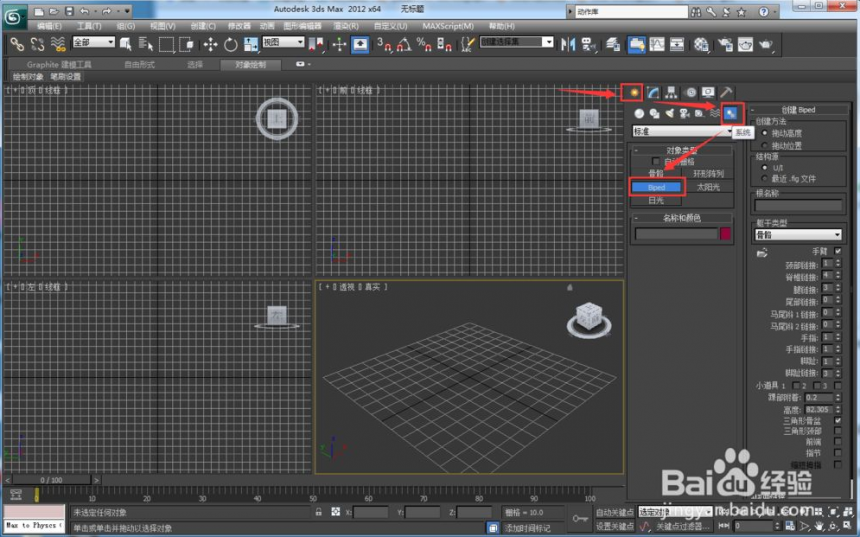Toggle the 手臂 checkbox
Image resolution: width=860 pixels, height=537 pixels.
pyautogui.click(x=838, y=251)
